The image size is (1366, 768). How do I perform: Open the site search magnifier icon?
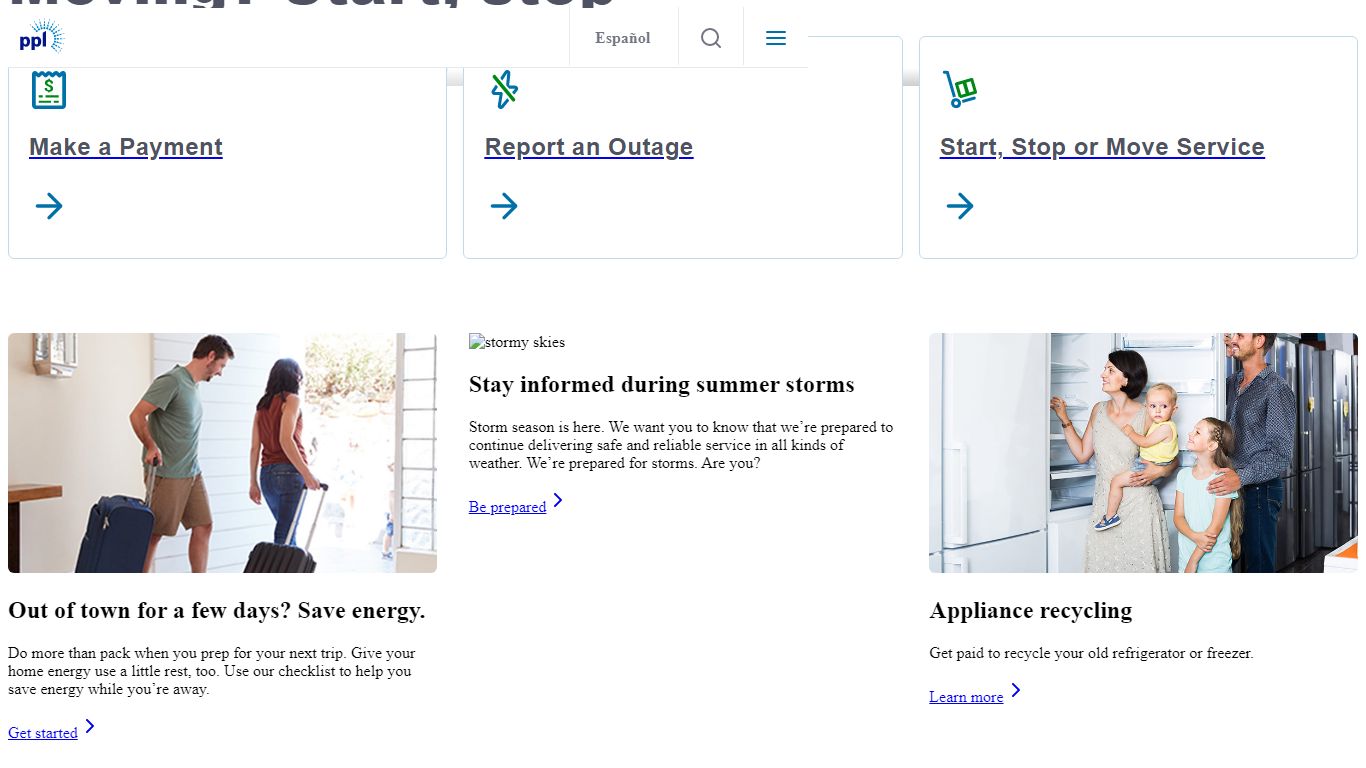pos(711,38)
